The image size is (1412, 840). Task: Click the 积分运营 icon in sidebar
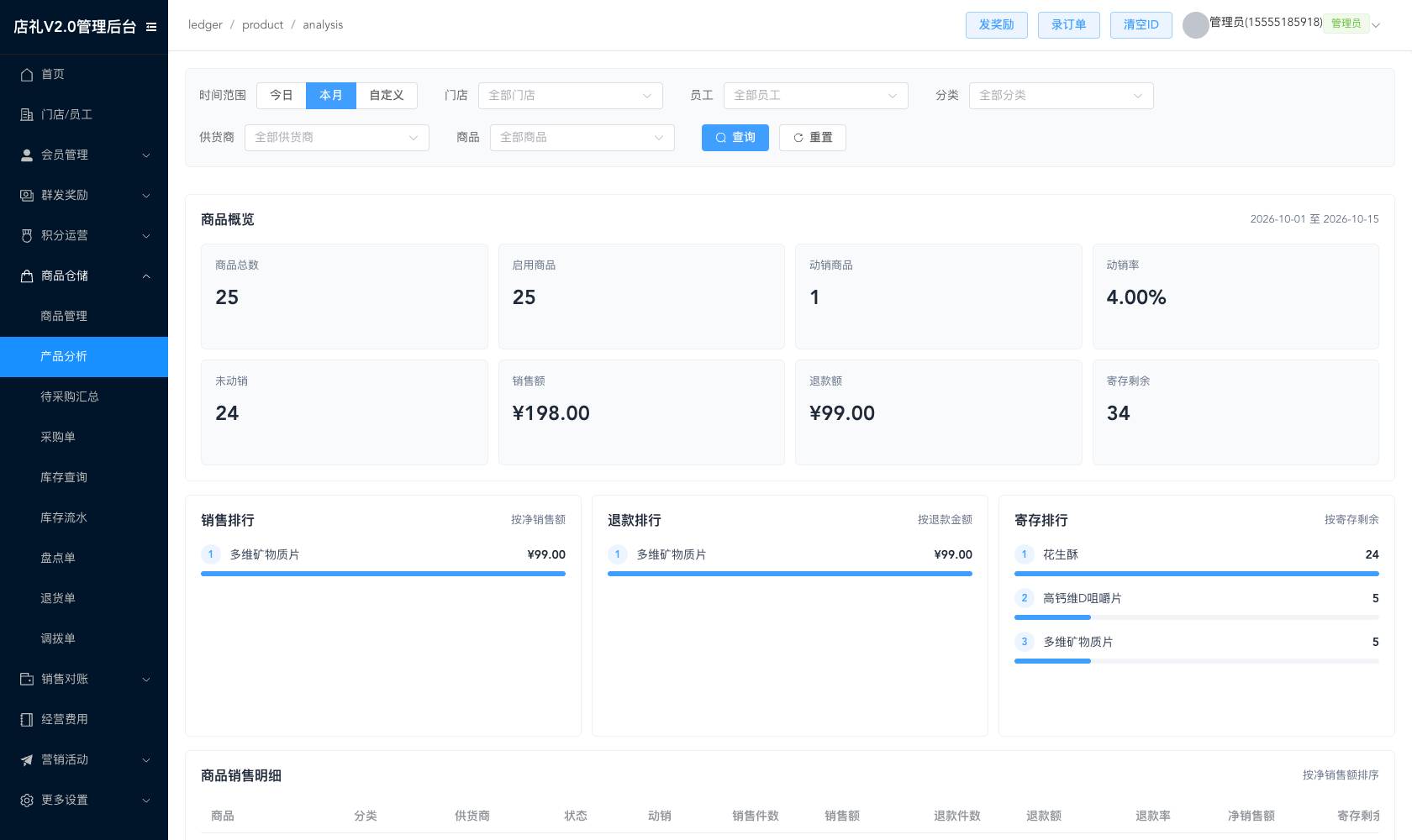coord(27,236)
